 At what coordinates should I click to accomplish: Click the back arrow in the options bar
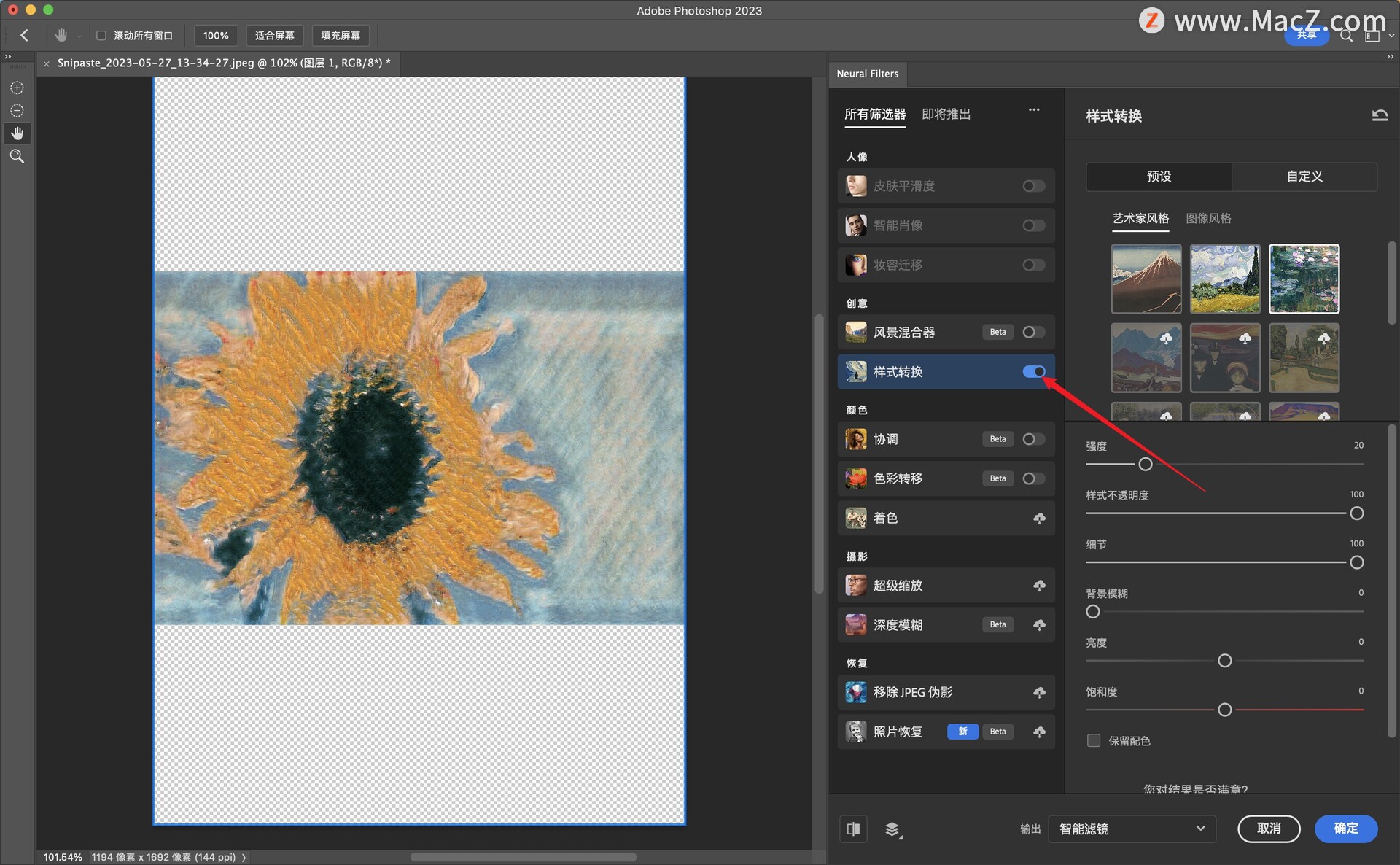pos(24,35)
